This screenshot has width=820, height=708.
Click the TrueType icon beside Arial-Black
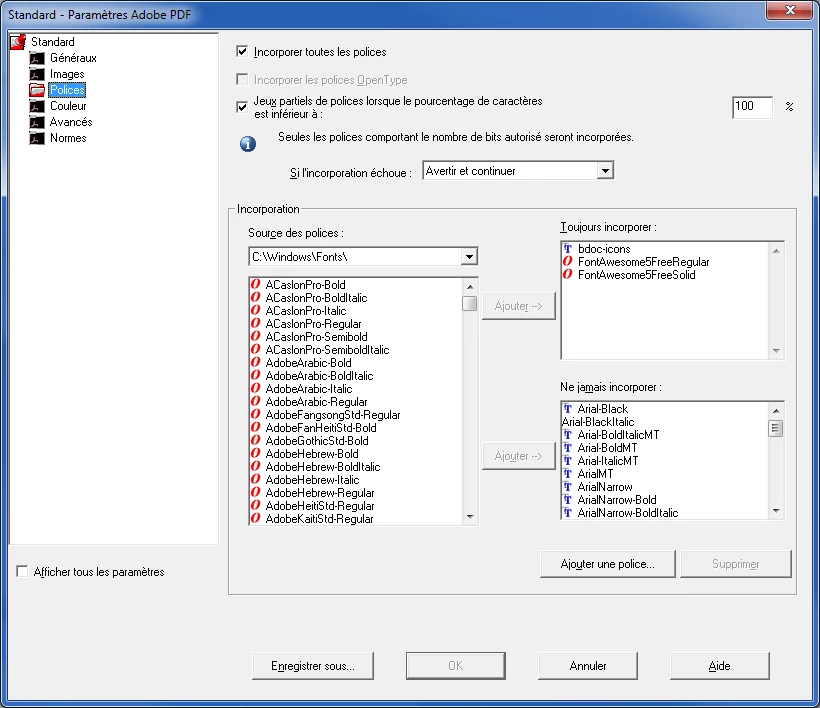[x=567, y=408]
